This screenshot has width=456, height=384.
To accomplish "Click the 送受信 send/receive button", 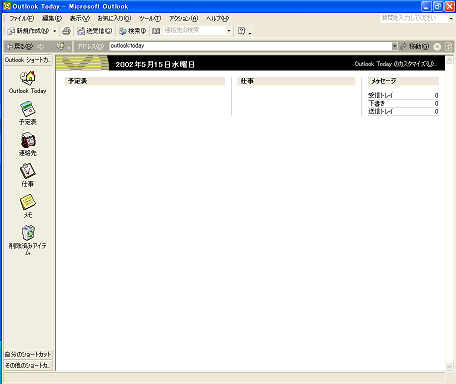I will (x=95, y=31).
